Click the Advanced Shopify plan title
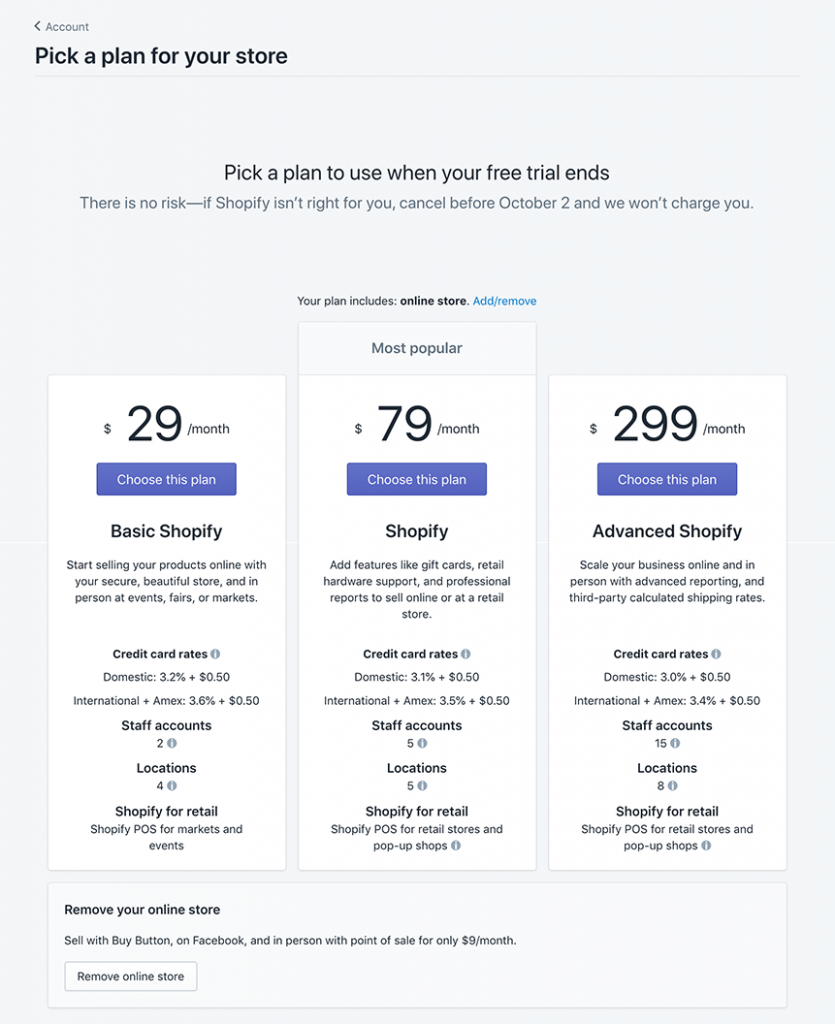This screenshot has width=835, height=1024. [667, 531]
